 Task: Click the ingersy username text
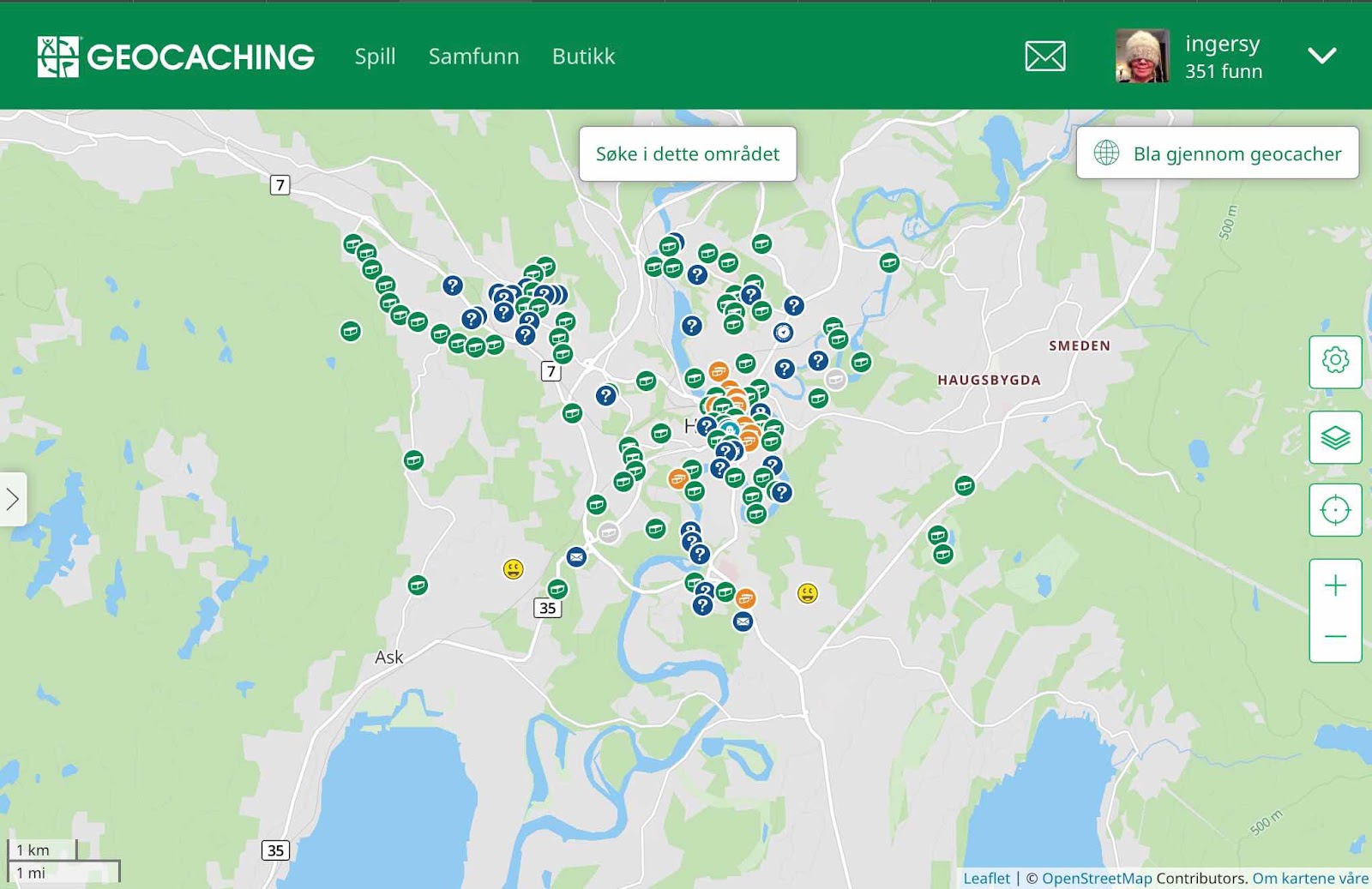[1222, 44]
